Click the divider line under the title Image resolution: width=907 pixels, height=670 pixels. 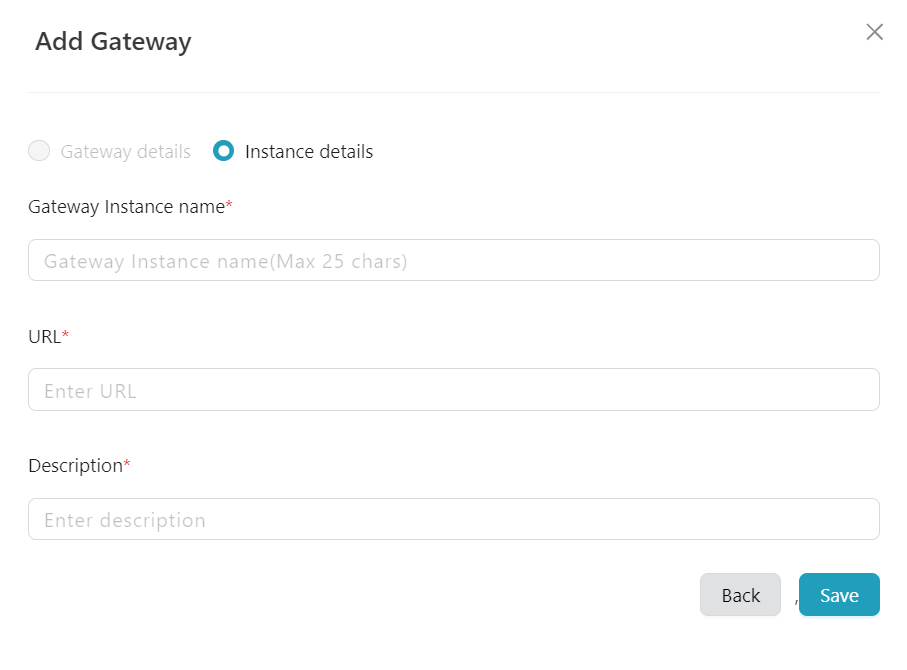click(x=454, y=92)
